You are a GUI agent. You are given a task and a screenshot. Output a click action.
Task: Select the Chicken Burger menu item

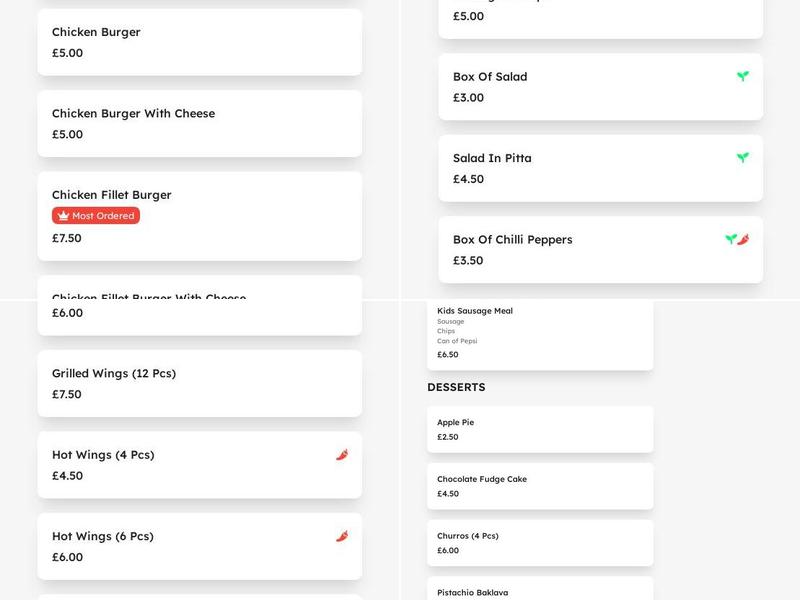tap(199, 42)
